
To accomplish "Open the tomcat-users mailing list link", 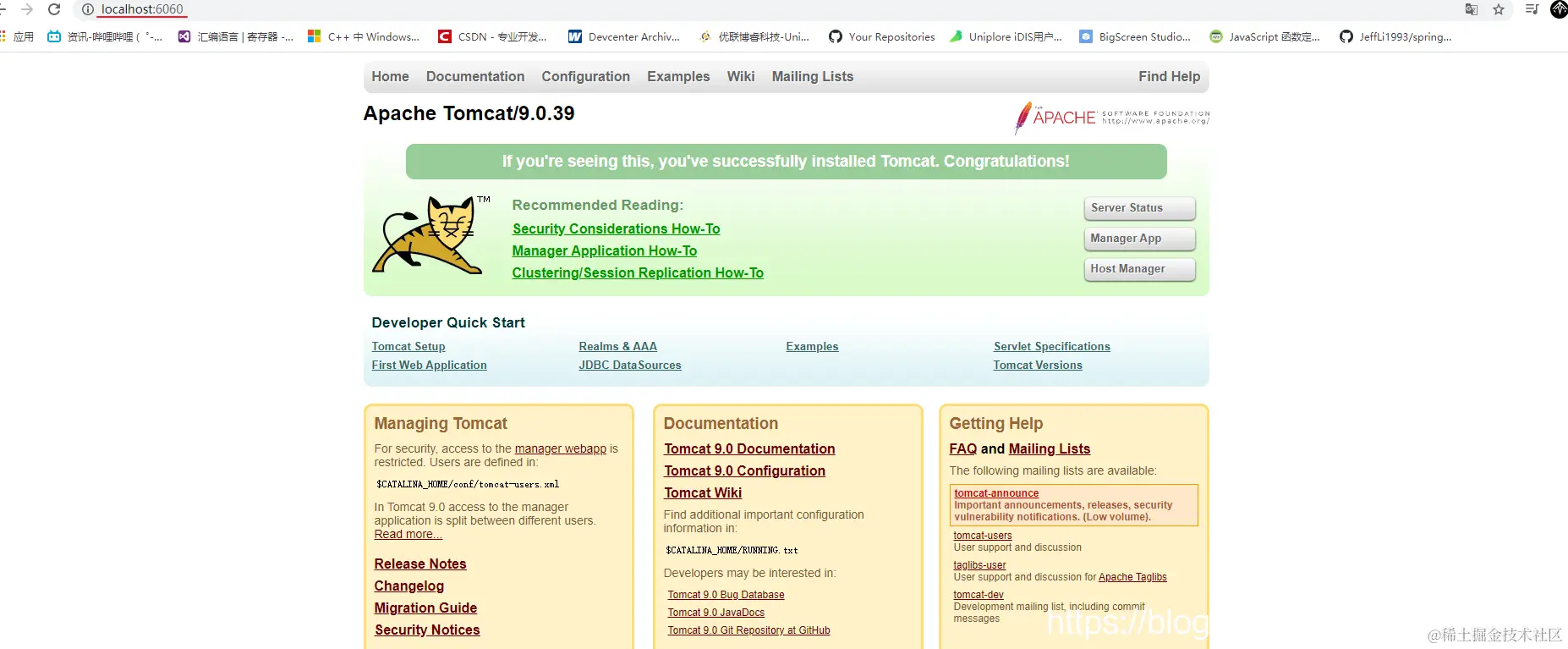I will [982, 536].
